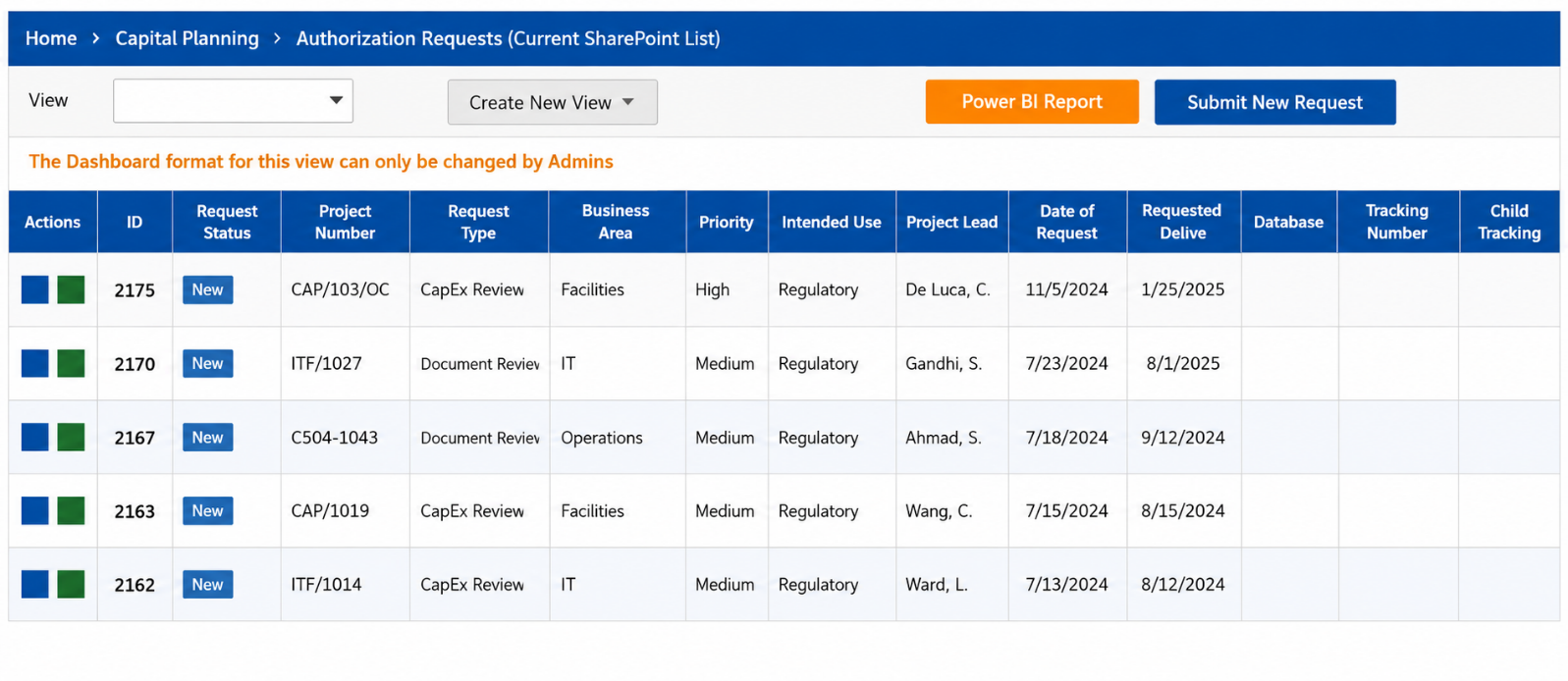Sort by Project Number column header

coord(345,222)
